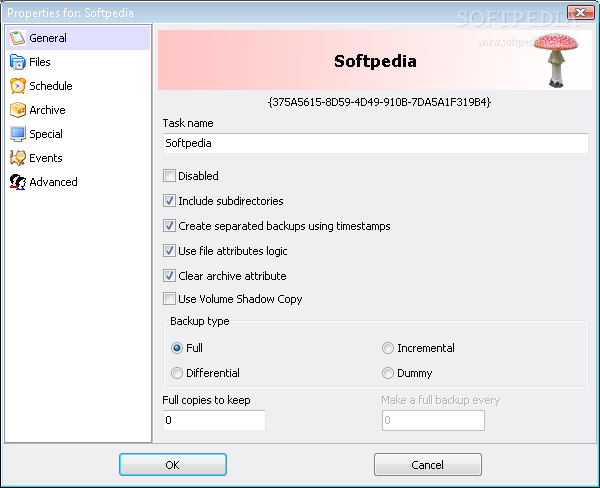600x488 pixels.
Task: Click the Backup type group label
Action: coord(200,321)
